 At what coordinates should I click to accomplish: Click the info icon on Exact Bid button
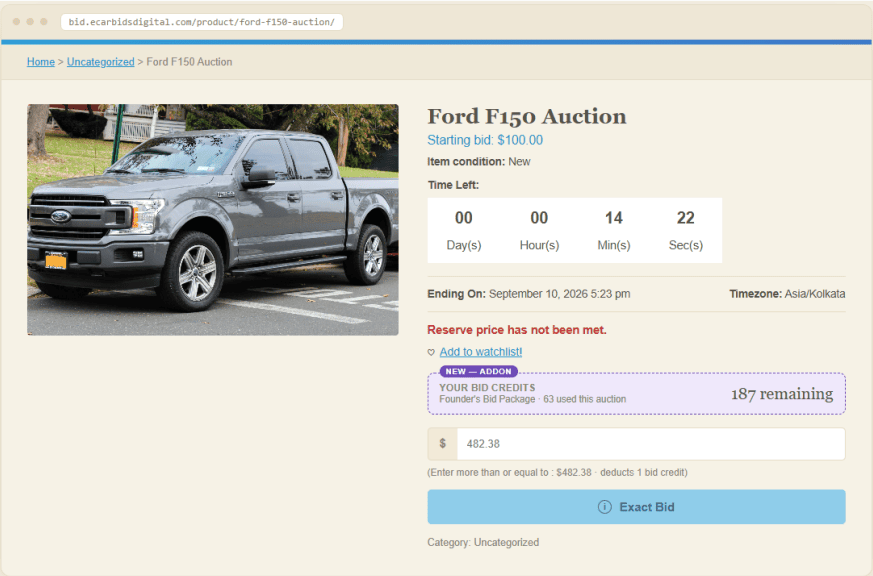click(x=605, y=507)
